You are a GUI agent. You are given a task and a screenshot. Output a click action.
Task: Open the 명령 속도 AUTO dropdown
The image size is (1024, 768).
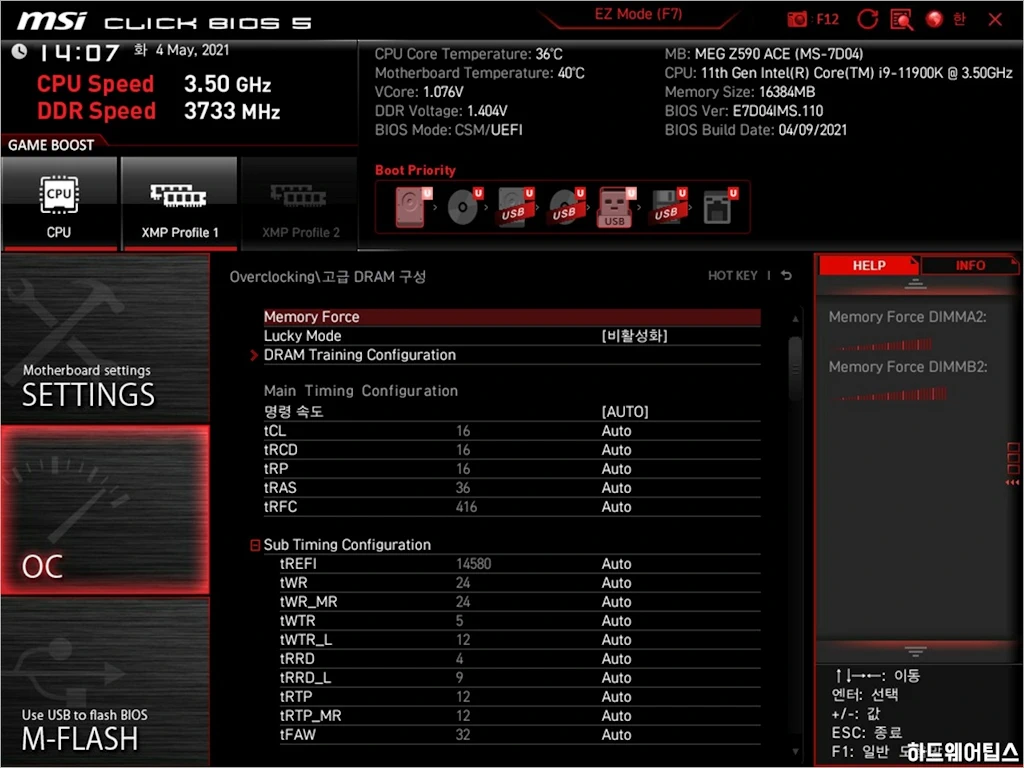coord(625,412)
